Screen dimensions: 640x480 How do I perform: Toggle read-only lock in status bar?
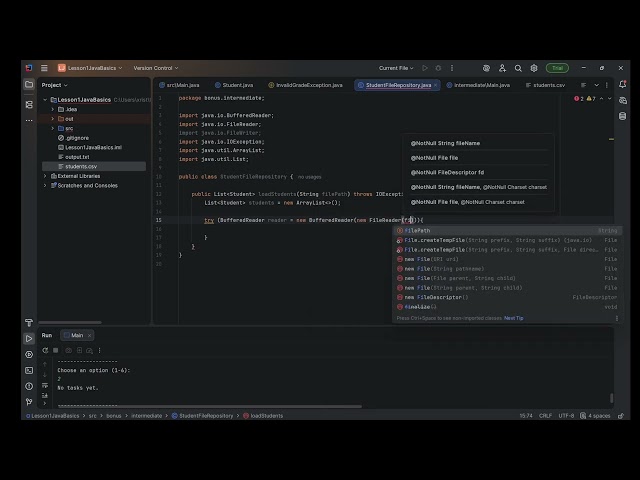click(x=620, y=416)
